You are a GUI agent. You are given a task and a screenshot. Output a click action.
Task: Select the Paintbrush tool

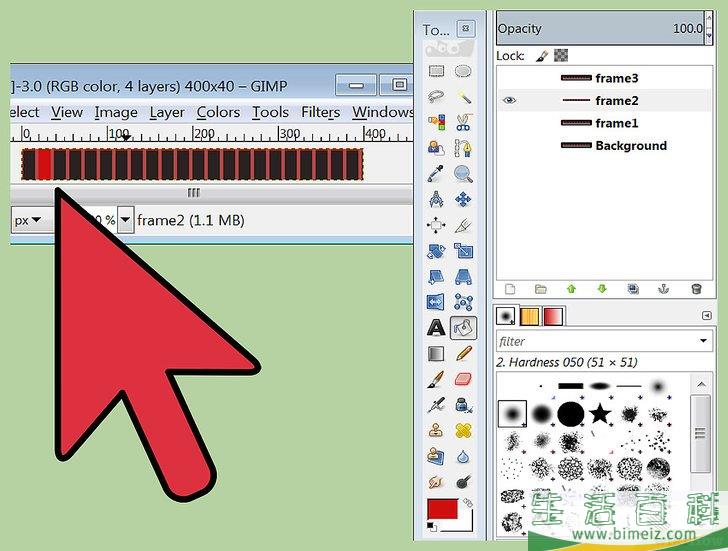tap(436, 379)
